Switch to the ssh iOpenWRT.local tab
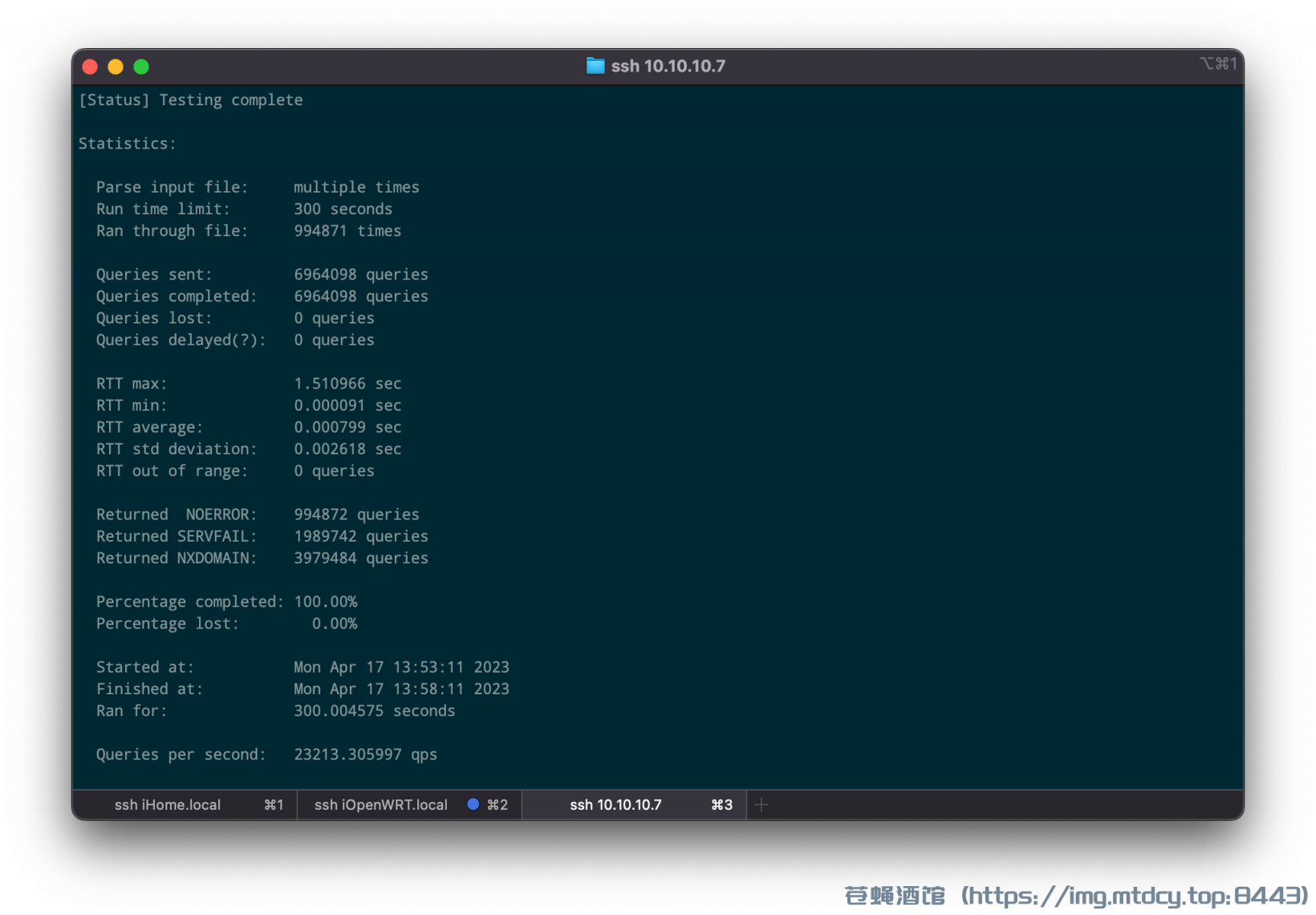 pos(409,805)
